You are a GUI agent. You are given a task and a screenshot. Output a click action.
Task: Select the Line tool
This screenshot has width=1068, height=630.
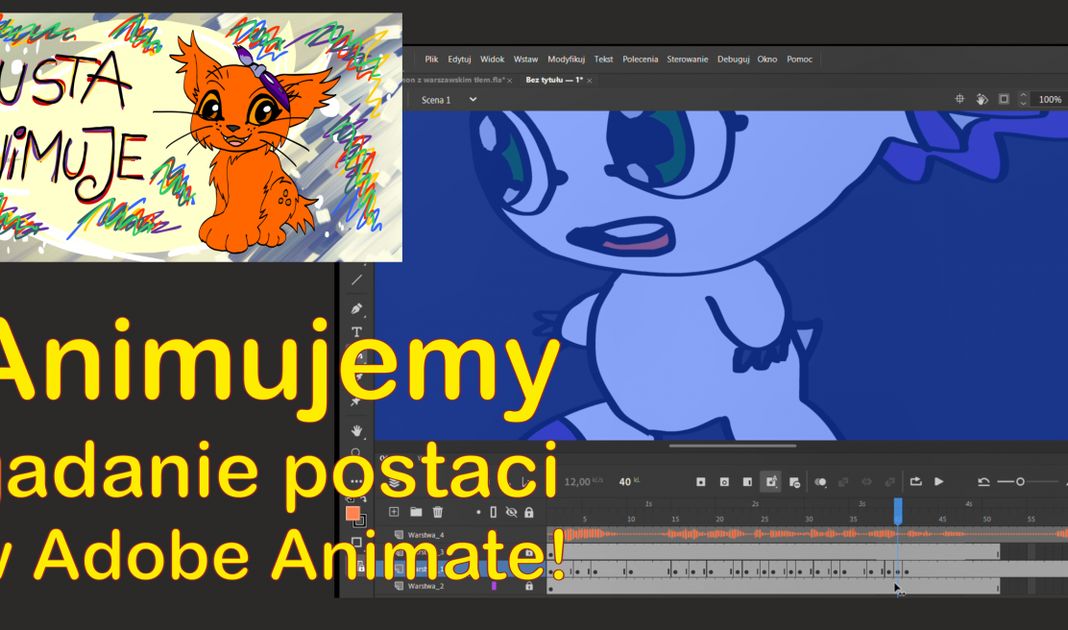pos(356,280)
